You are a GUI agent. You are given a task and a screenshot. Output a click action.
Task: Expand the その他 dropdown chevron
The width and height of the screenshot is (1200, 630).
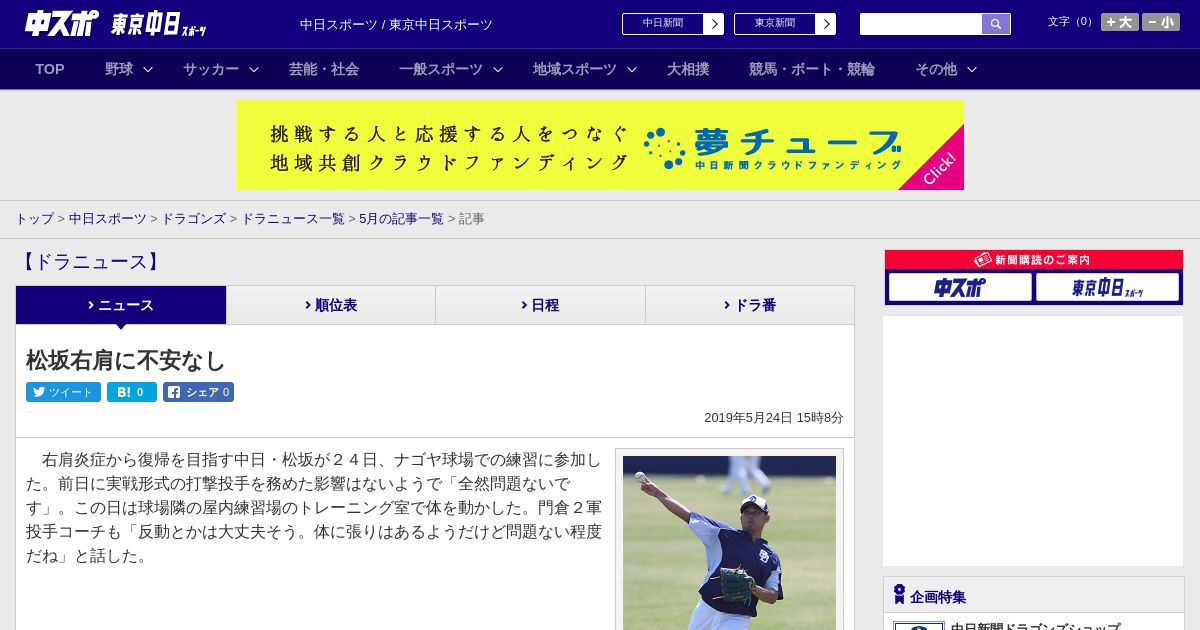(x=972, y=69)
